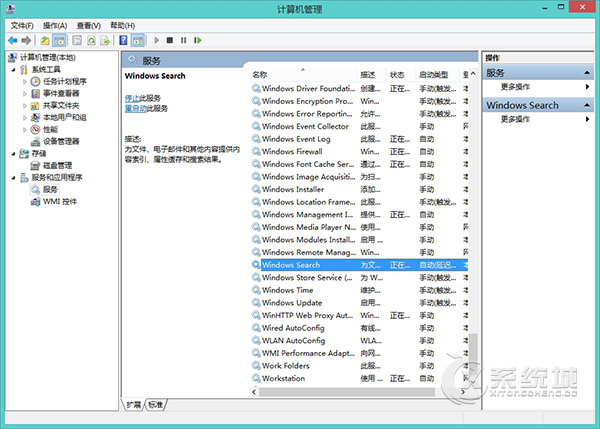600x429 pixels.
Task: Click the 停止 this service link
Action: pos(132,98)
